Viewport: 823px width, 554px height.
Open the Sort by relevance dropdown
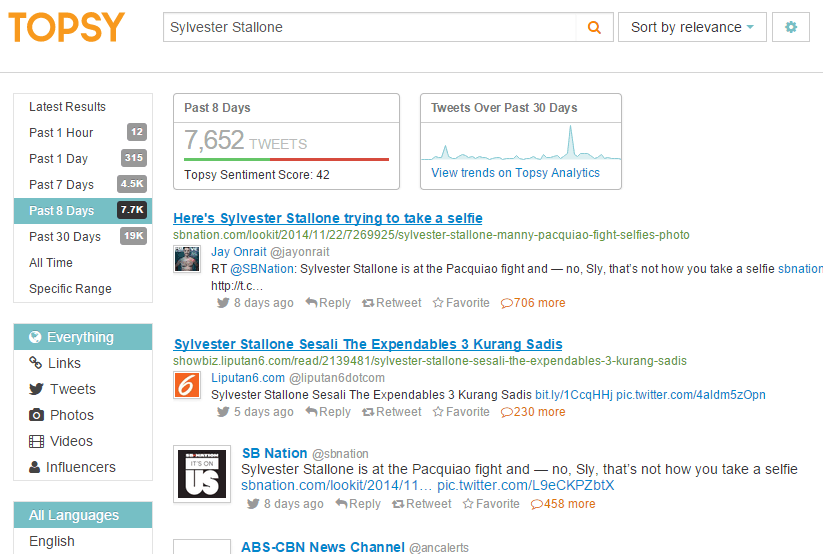692,27
